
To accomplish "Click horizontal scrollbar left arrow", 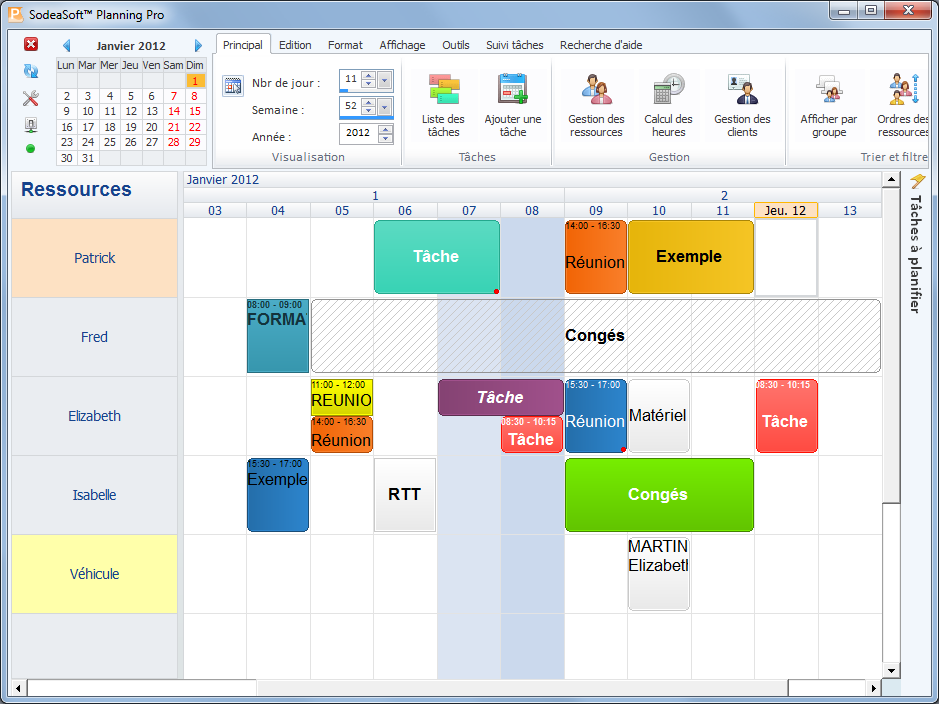I will click(19, 688).
